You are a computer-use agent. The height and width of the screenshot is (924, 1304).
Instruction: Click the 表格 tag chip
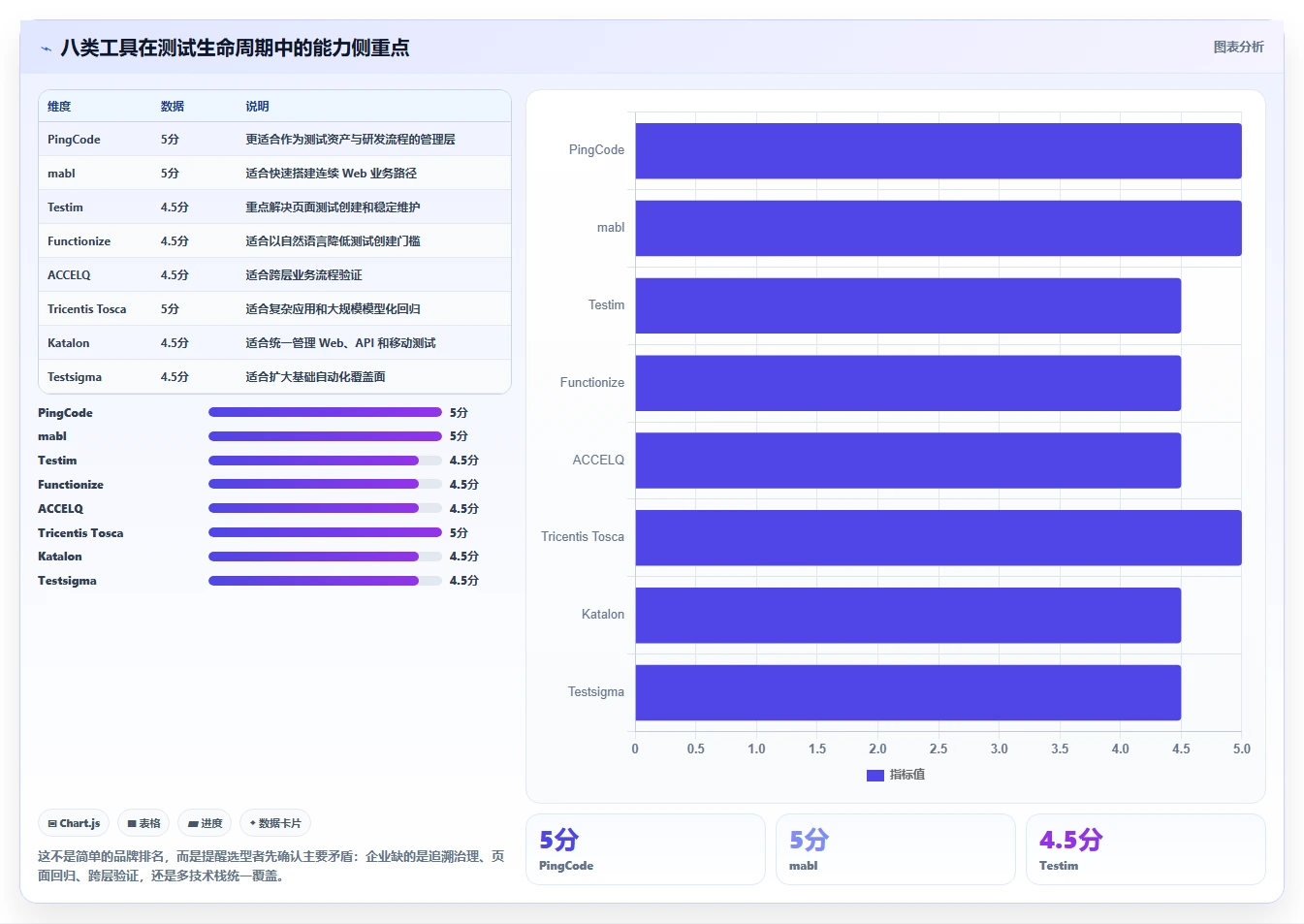[143, 823]
